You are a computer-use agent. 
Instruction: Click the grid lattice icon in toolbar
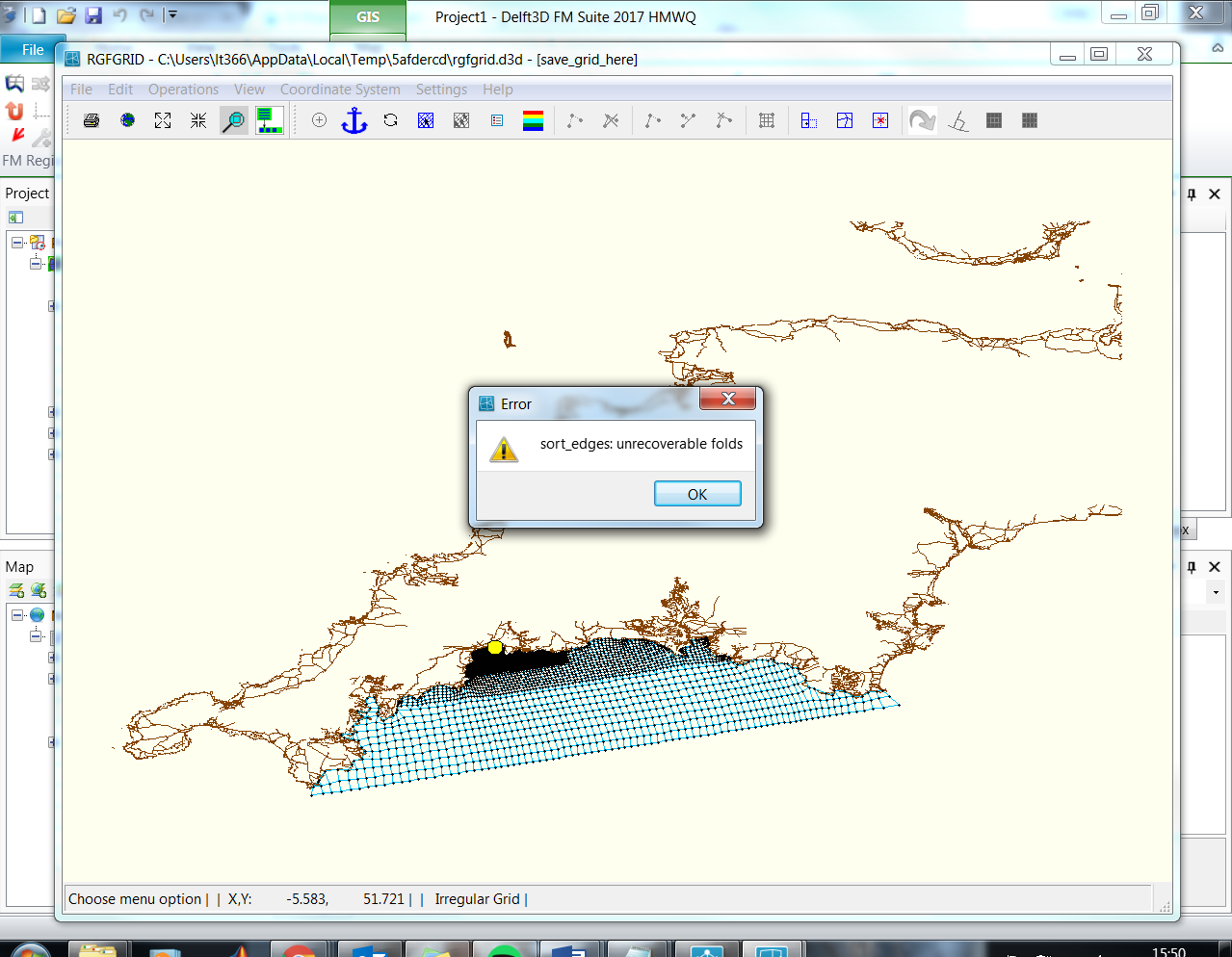point(767,120)
